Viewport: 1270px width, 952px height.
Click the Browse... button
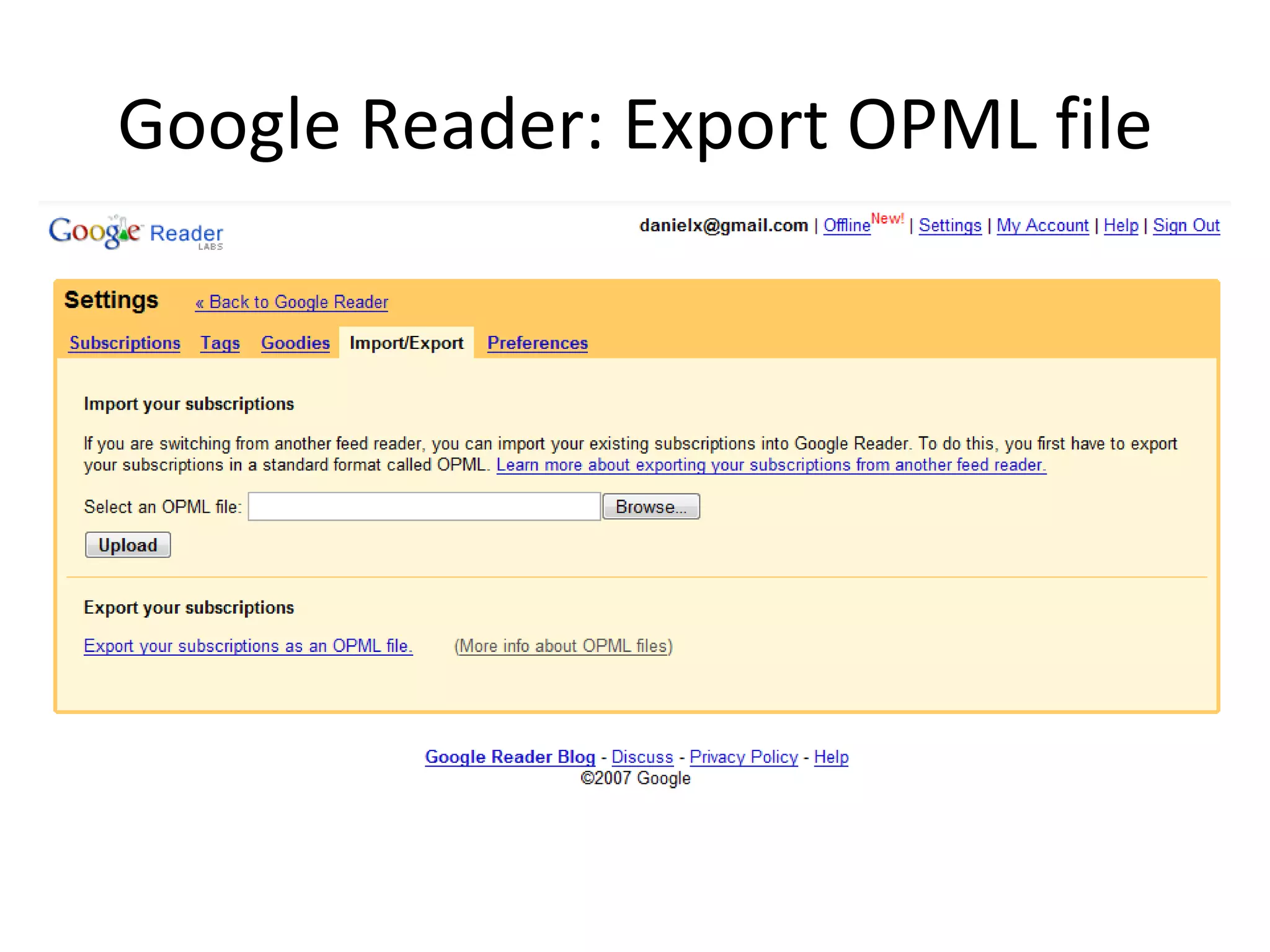click(x=651, y=506)
